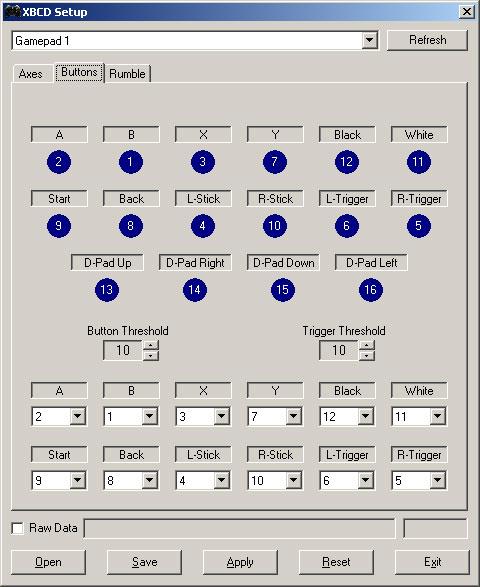
Task: Click the D-Pad Left label
Action: tap(371, 262)
